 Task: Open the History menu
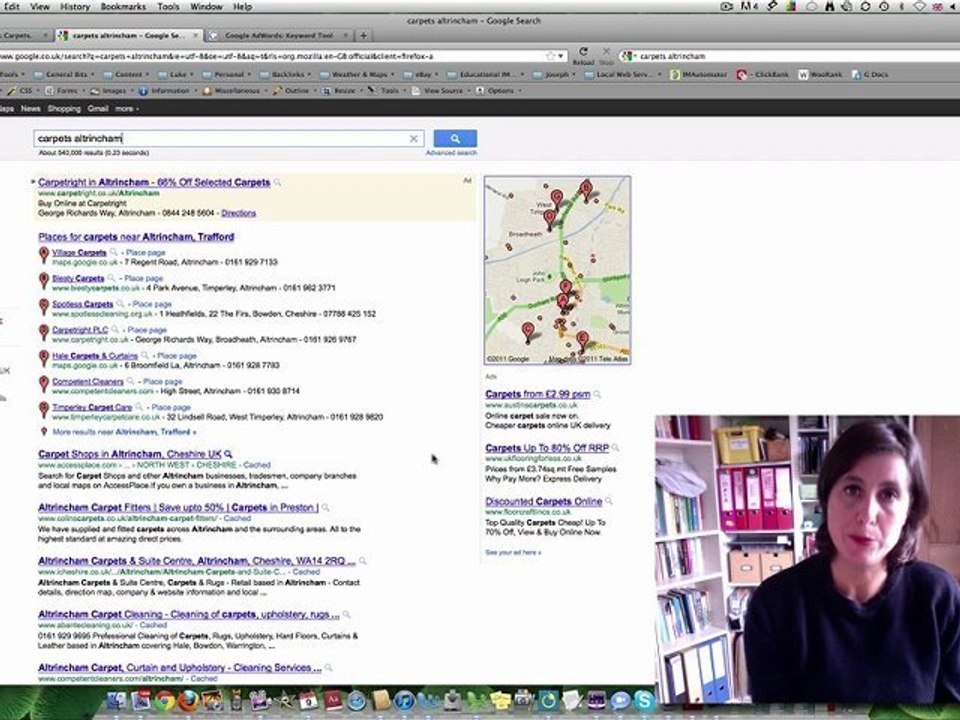pos(75,7)
